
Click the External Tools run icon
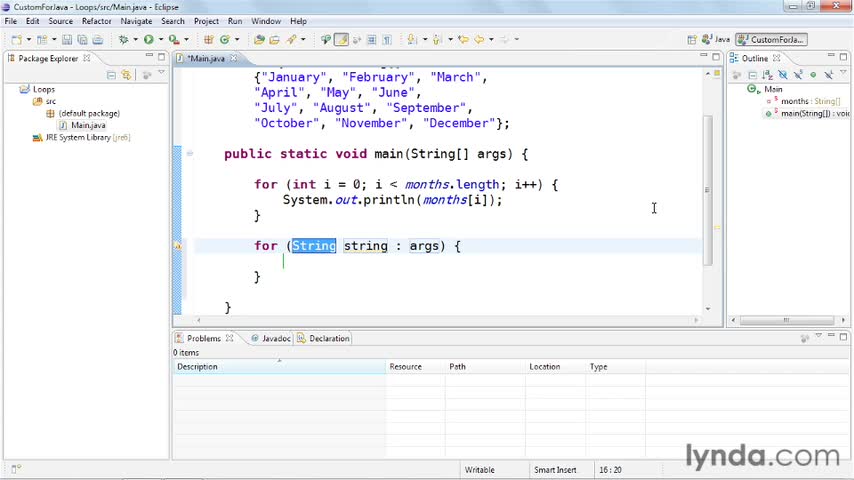174,40
